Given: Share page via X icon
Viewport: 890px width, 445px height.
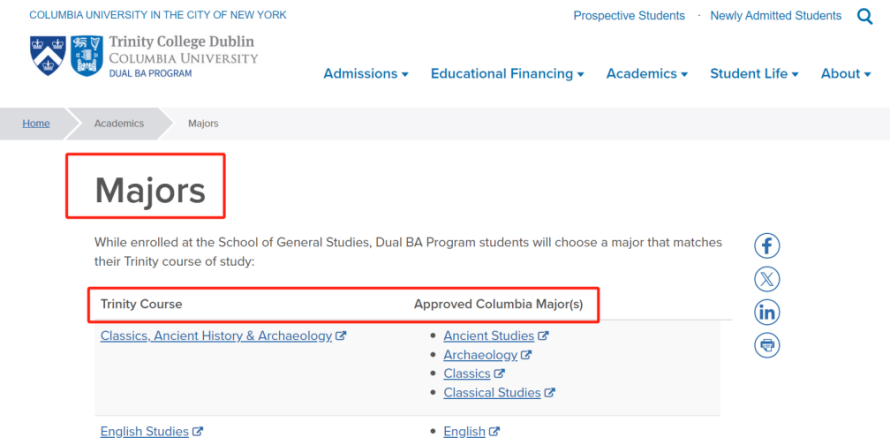Looking at the screenshot, I should (767, 279).
